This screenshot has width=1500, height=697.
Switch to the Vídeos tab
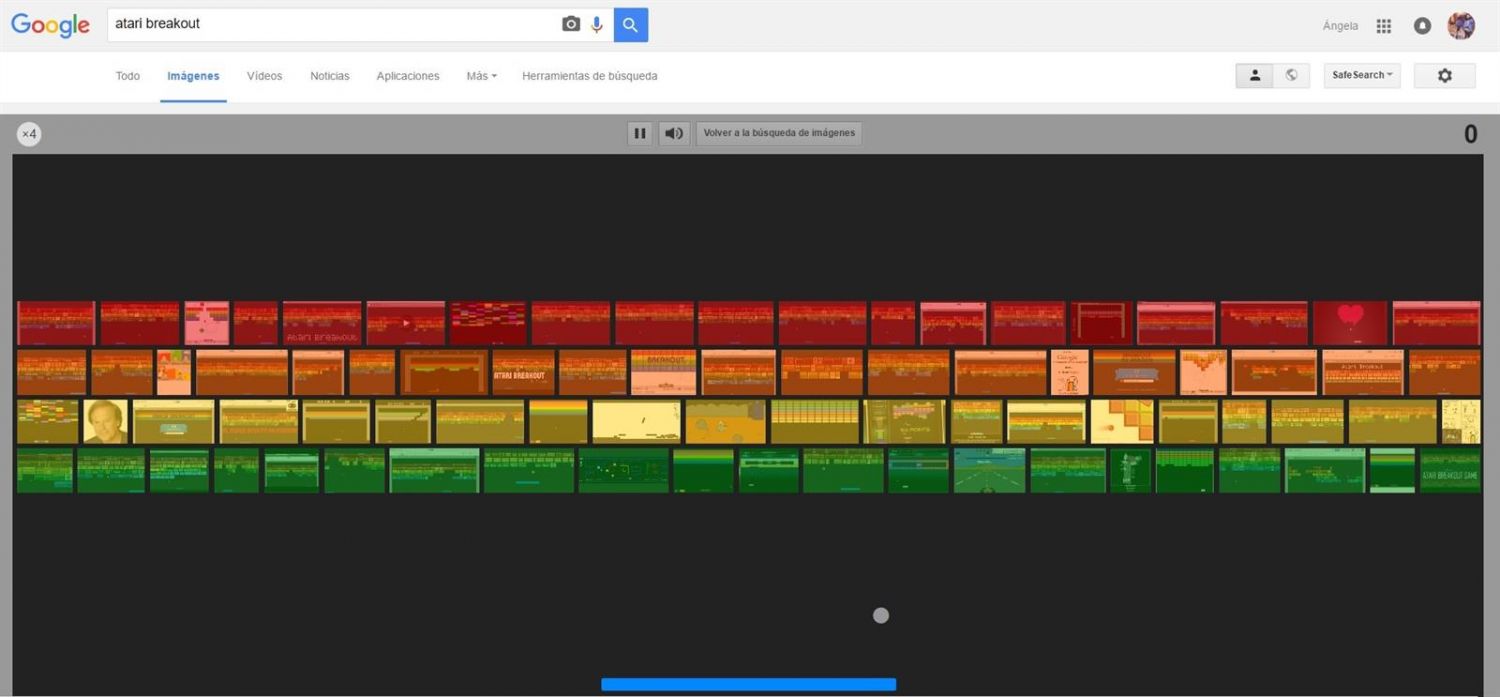265,76
